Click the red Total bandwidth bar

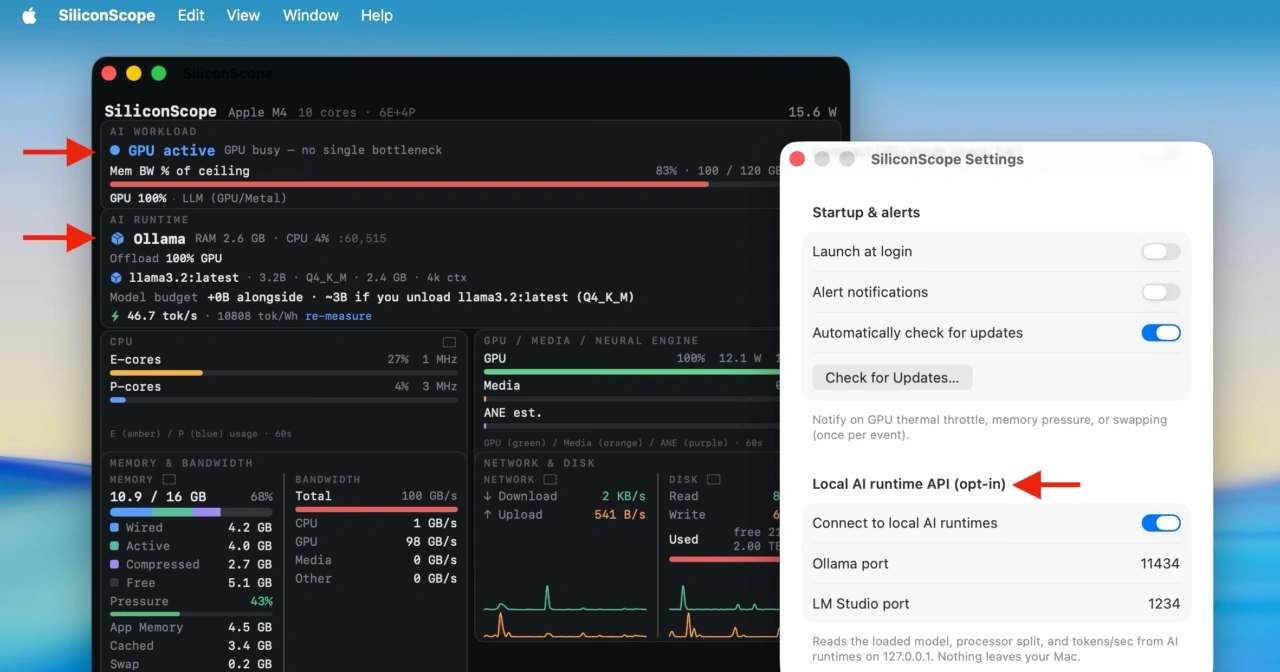click(x=376, y=509)
